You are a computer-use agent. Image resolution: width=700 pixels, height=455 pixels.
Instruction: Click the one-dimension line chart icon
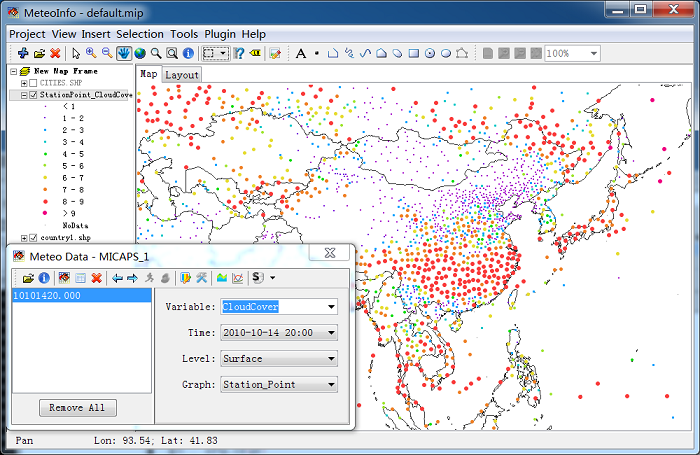(238, 278)
